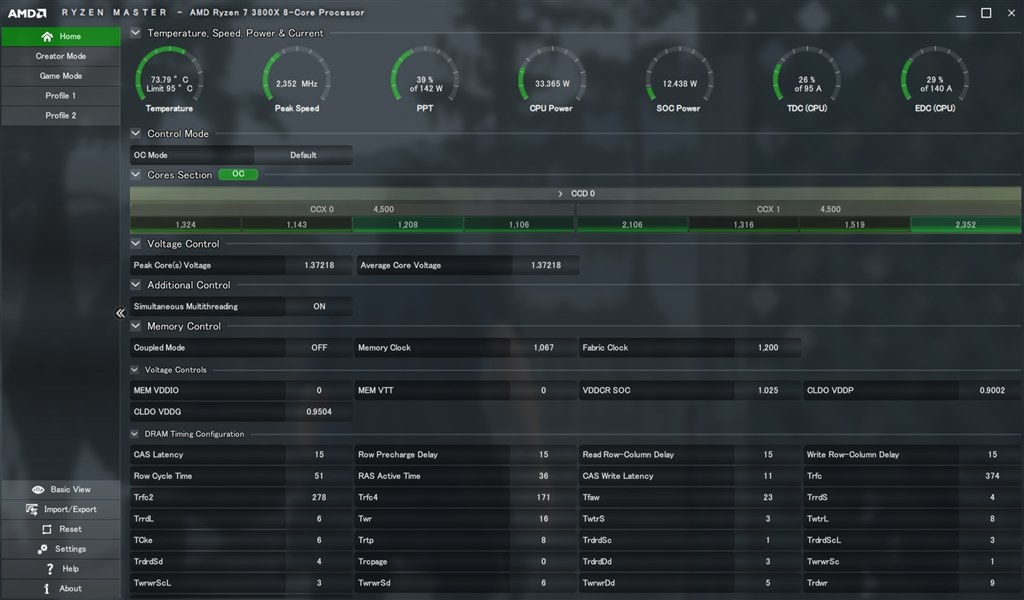Click Trfc4 value 171
The width and height of the screenshot is (1024, 600).
click(543, 497)
